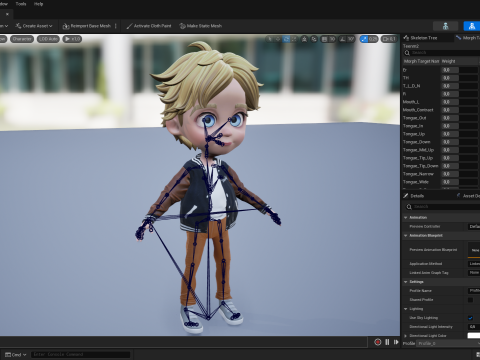Collapse the Lighting section
Screen dimensions: 480x360
pos(405,309)
